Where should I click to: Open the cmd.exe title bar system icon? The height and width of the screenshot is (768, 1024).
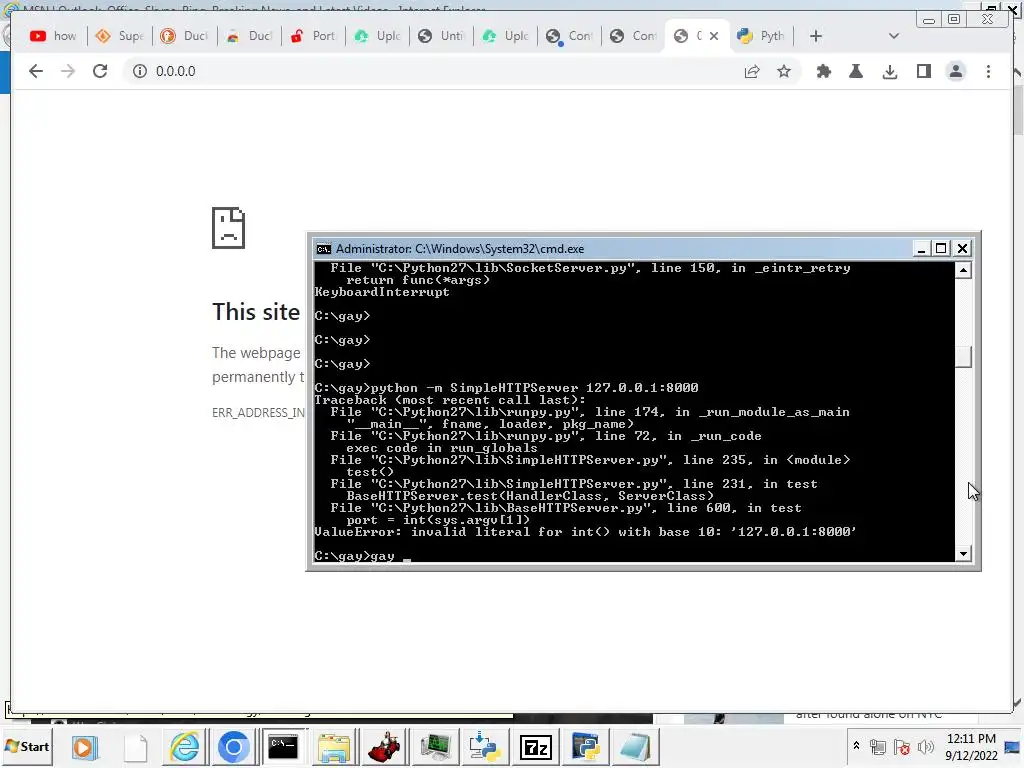(x=323, y=249)
